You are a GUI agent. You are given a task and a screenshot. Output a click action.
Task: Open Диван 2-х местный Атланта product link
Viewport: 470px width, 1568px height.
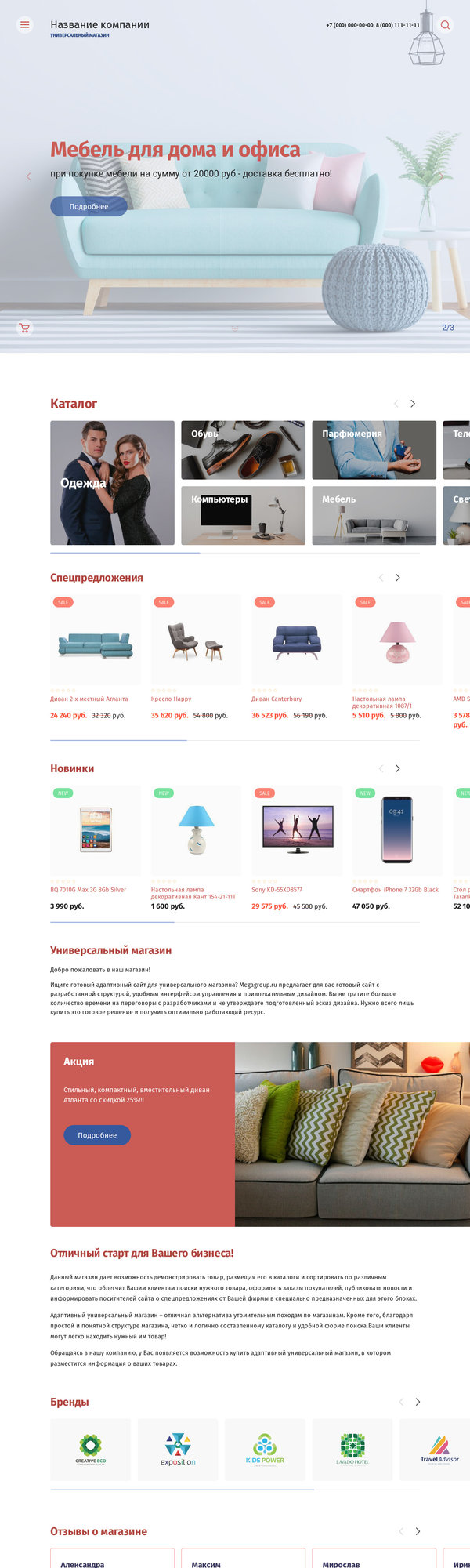(x=89, y=699)
